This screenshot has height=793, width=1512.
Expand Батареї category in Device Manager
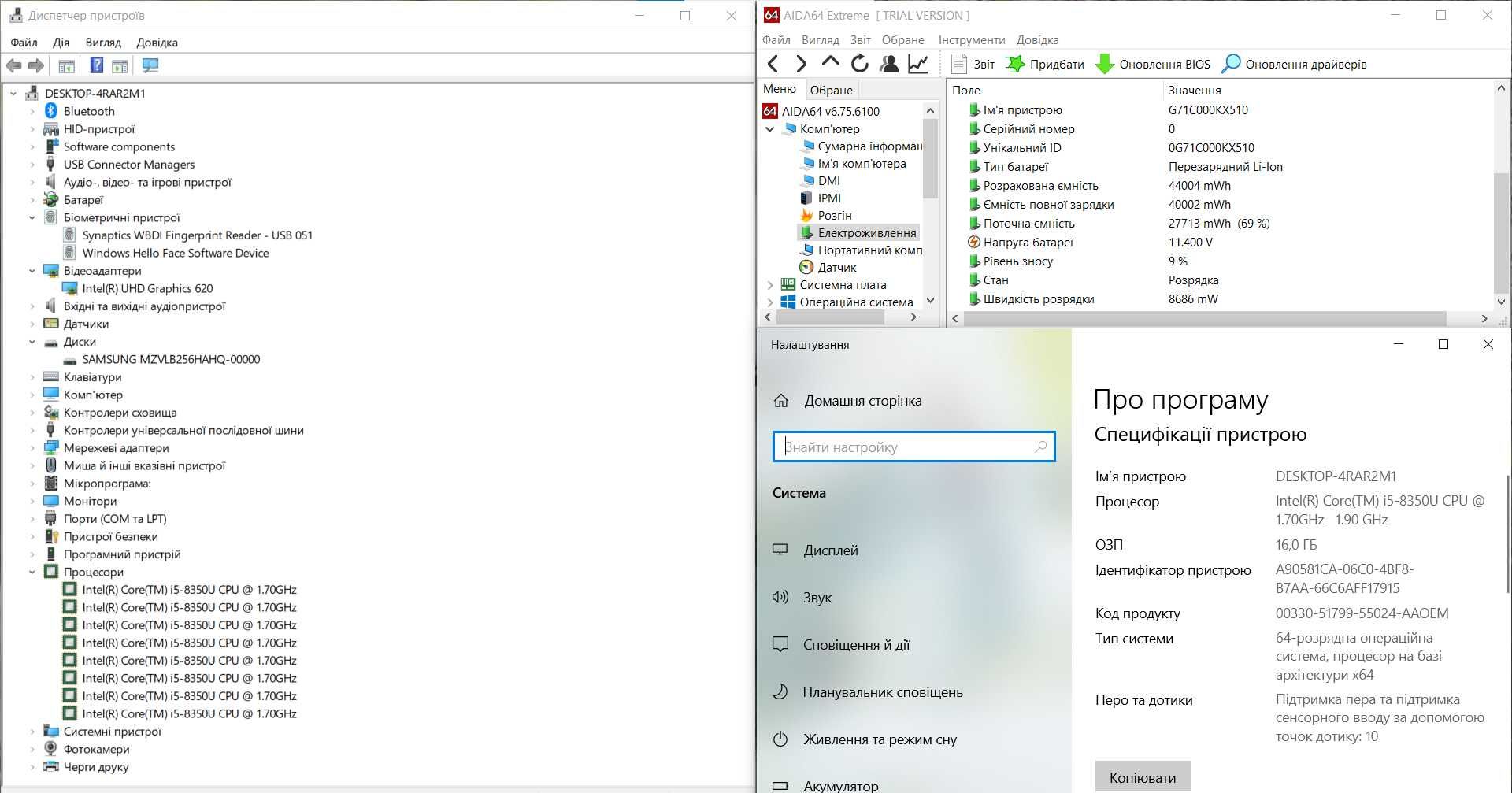click(32, 200)
